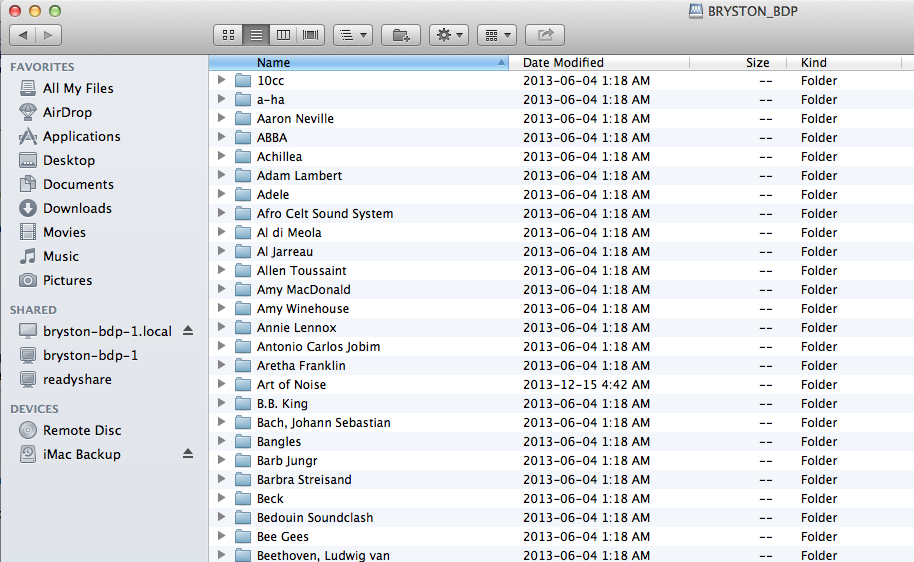Switch to list view
This screenshot has width=914, height=562.
point(256,35)
